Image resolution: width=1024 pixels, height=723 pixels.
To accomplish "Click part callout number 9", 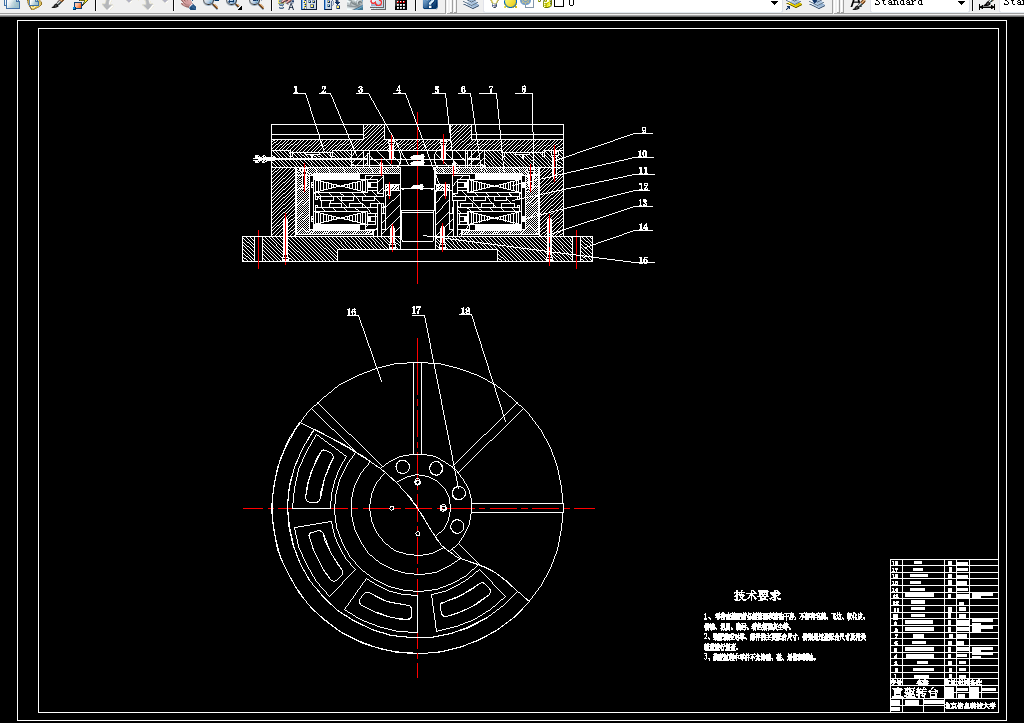I will point(644,131).
